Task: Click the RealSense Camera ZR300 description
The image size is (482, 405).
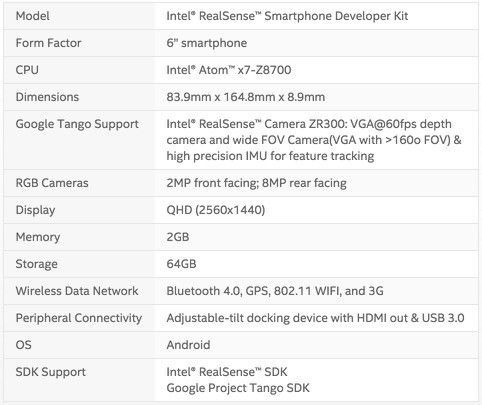Action: coord(314,140)
